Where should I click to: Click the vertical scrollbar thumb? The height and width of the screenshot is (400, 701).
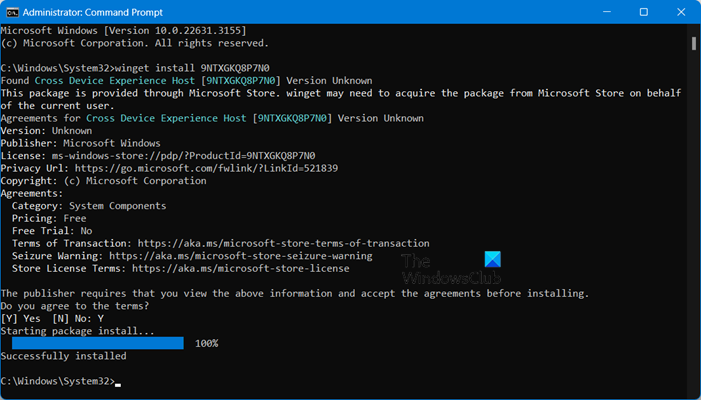tap(693, 45)
